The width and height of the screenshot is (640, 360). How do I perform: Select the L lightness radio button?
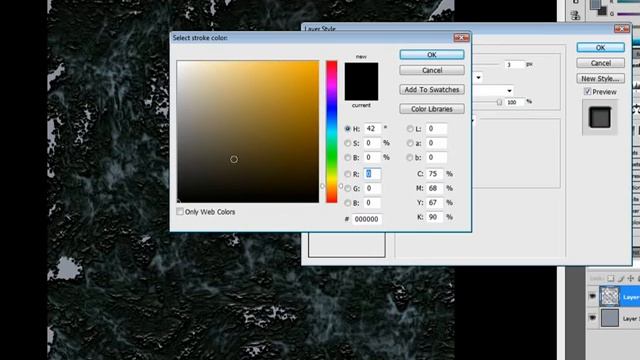tap(410, 129)
